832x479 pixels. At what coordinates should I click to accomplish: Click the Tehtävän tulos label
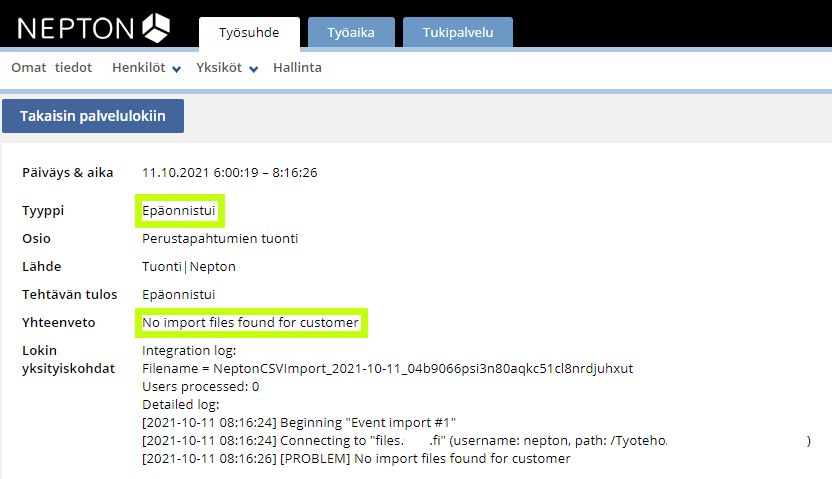(70, 295)
